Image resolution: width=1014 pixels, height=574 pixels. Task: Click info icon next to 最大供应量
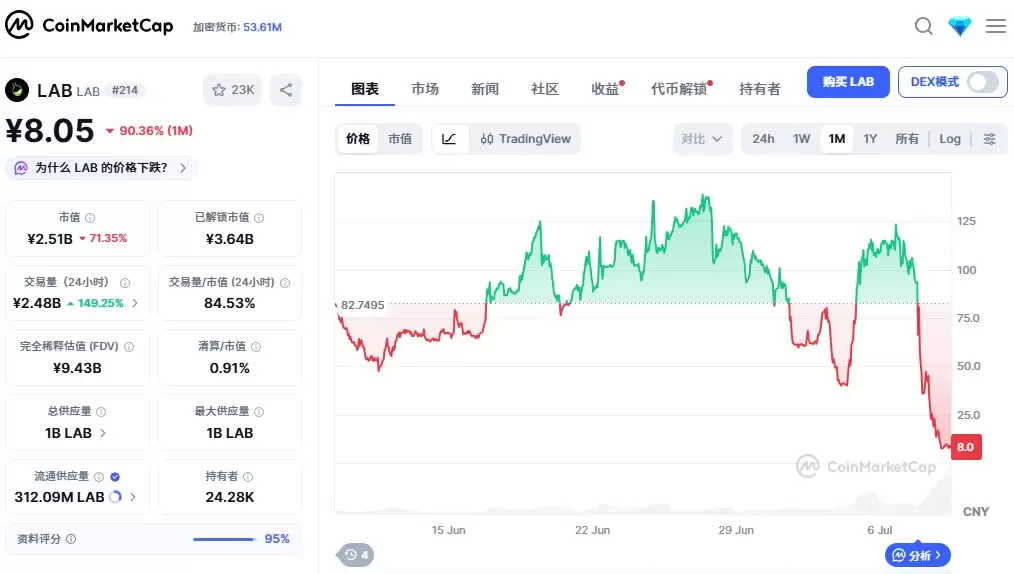[x=259, y=412]
